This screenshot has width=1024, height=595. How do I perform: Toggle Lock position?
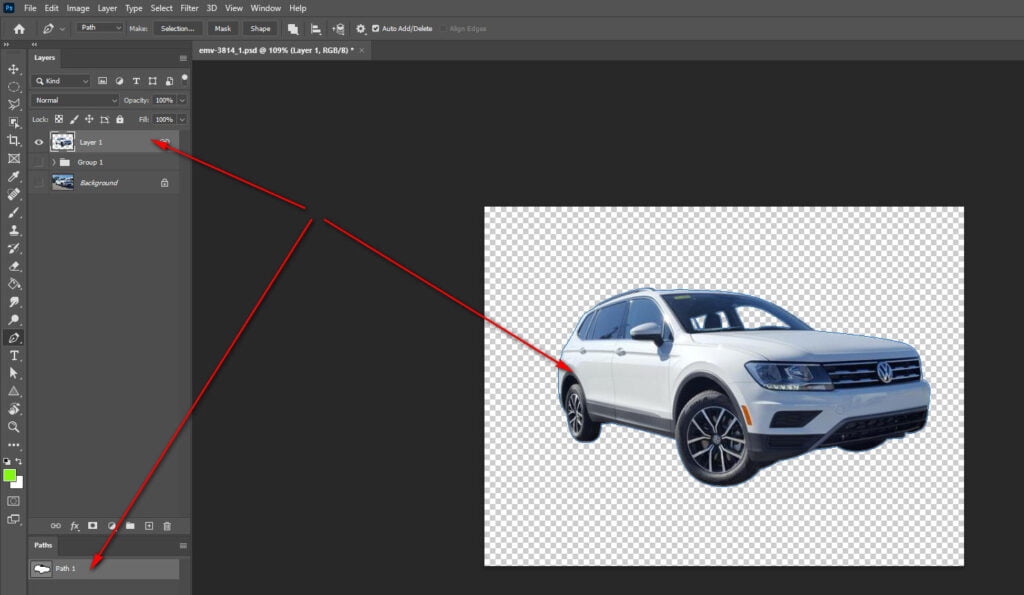(89, 120)
